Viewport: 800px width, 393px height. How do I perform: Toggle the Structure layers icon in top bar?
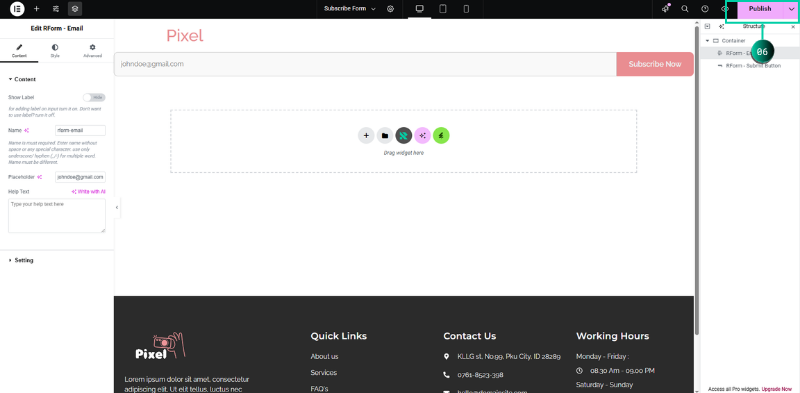pyautogui.click(x=74, y=9)
